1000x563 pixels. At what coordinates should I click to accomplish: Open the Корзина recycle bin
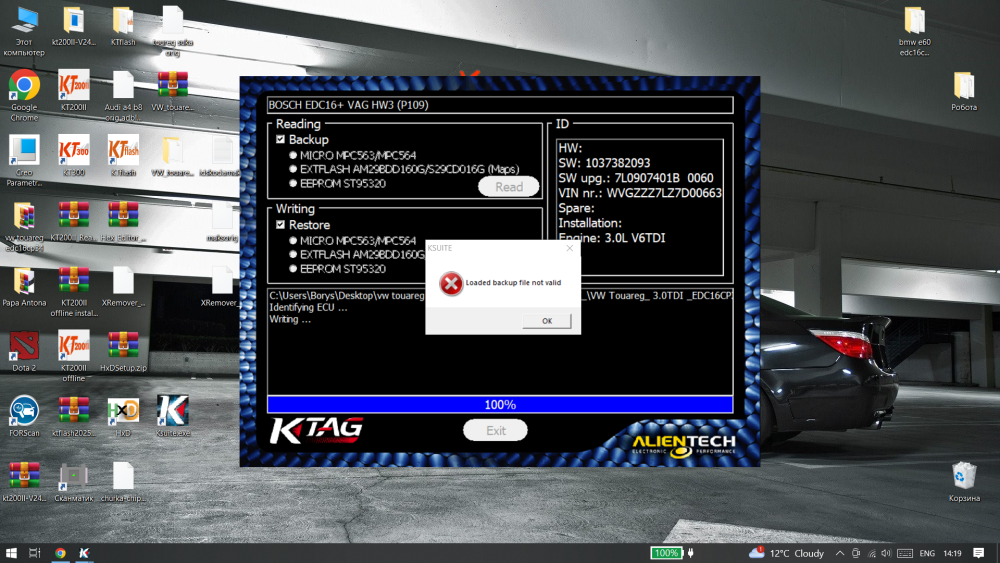964,482
